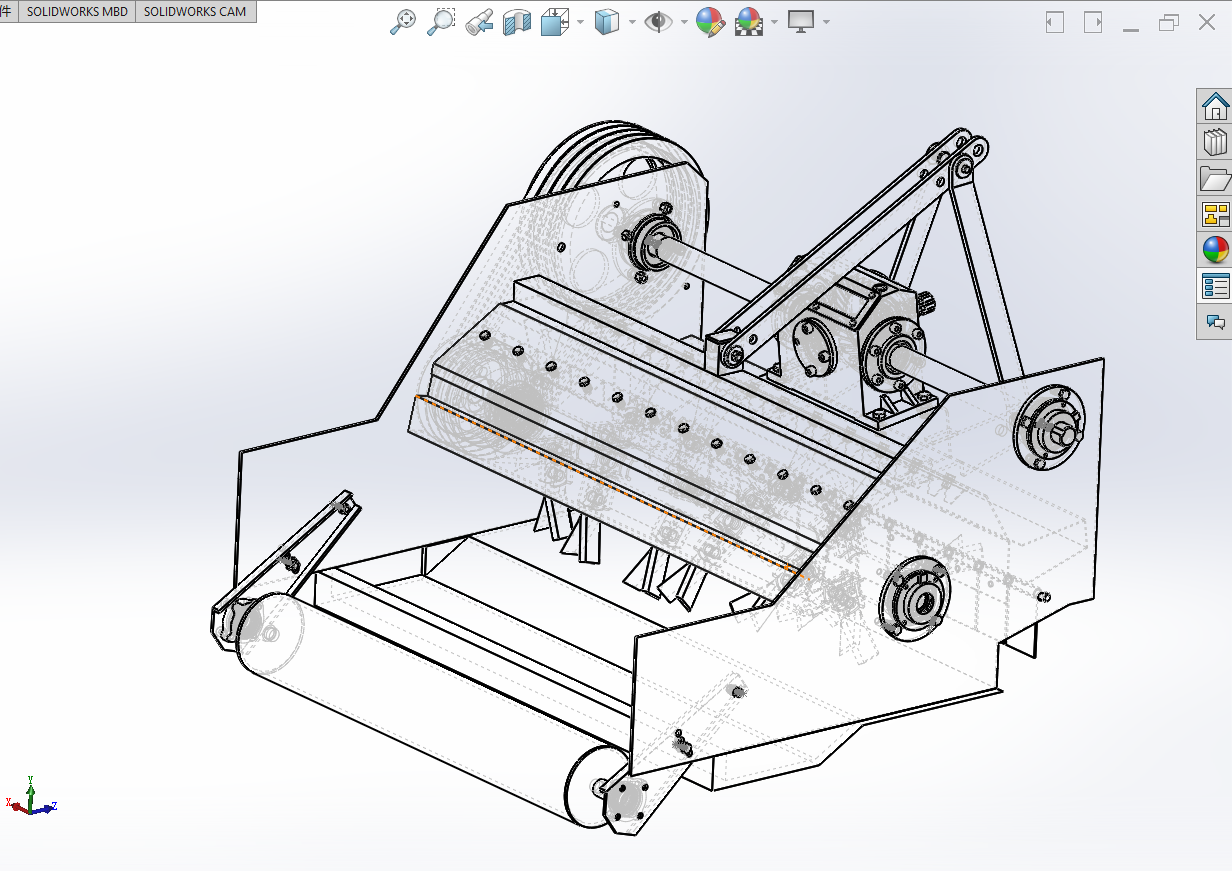
Task: Switch to the SOLIDWORKS MBD tab
Action: [77, 12]
